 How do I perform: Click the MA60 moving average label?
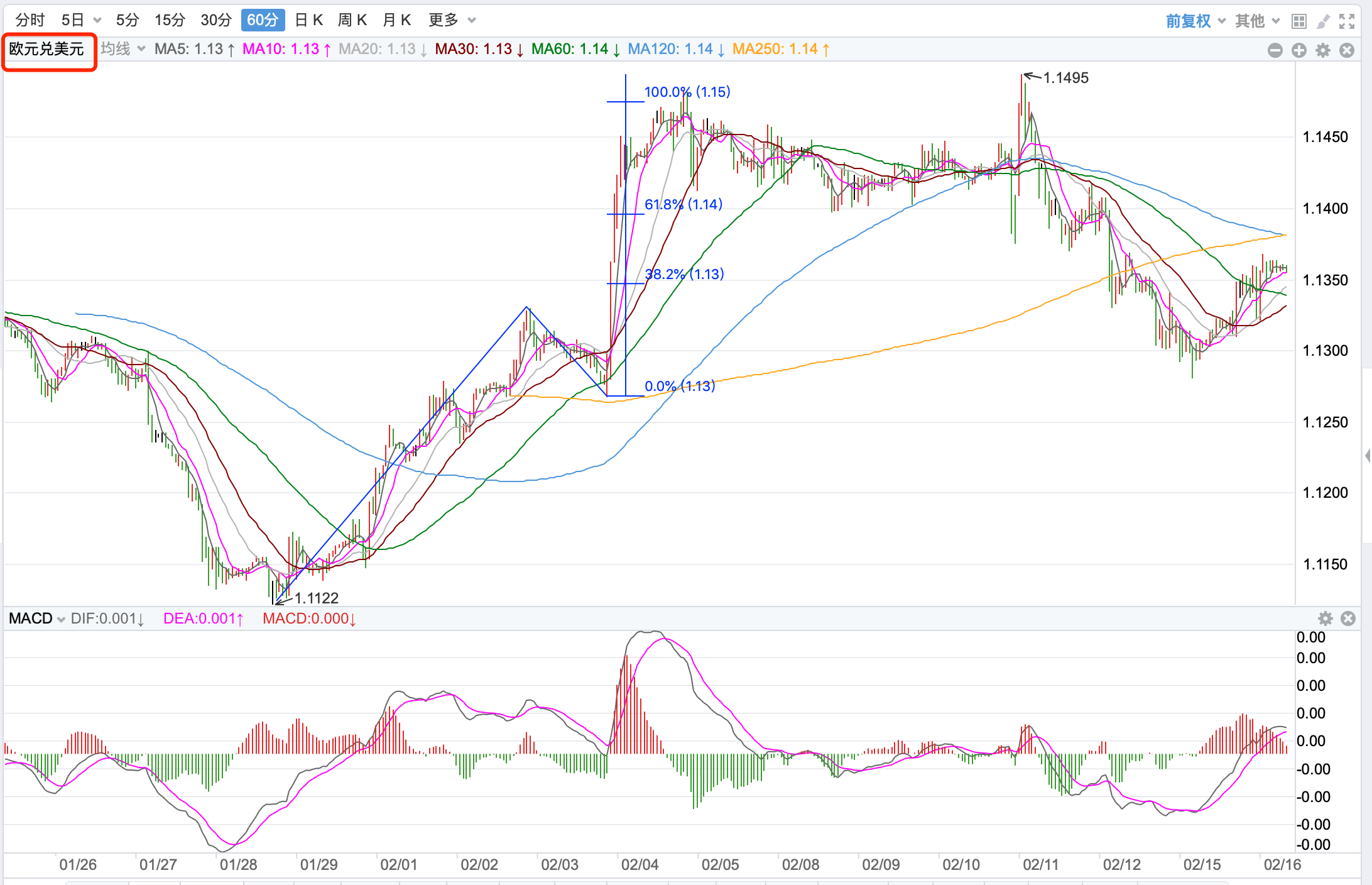[x=576, y=49]
